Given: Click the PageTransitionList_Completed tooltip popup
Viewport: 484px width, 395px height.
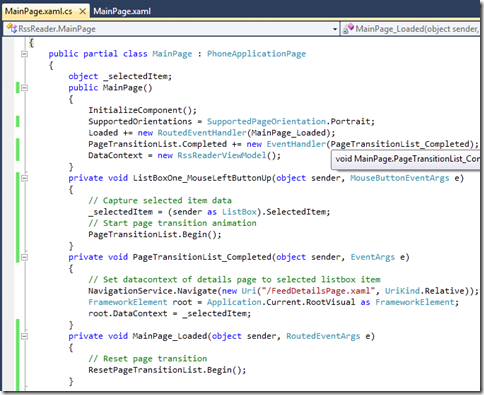Looking at the screenshot, I should coord(406,159).
